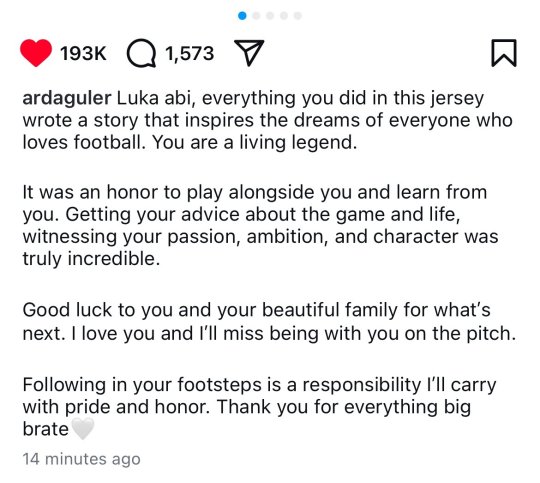540x483 pixels.
Task: Click the 'It was an honor' paragraph
Action: [x=260, y=225]
